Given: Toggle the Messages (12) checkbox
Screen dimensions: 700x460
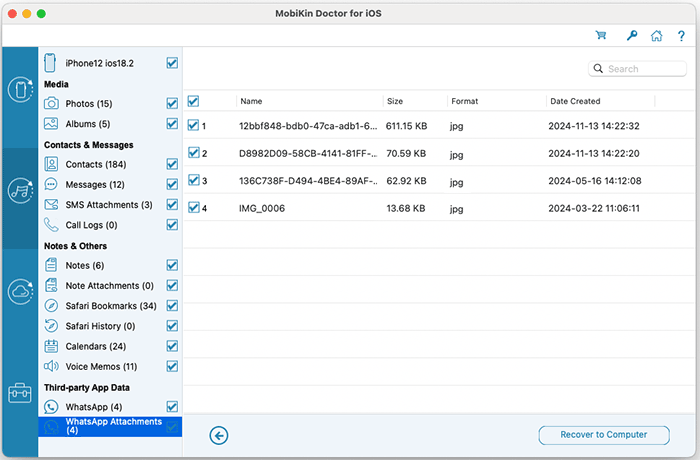Looking at the screenshot, I should pyautogui.click(x=172, y=184).
